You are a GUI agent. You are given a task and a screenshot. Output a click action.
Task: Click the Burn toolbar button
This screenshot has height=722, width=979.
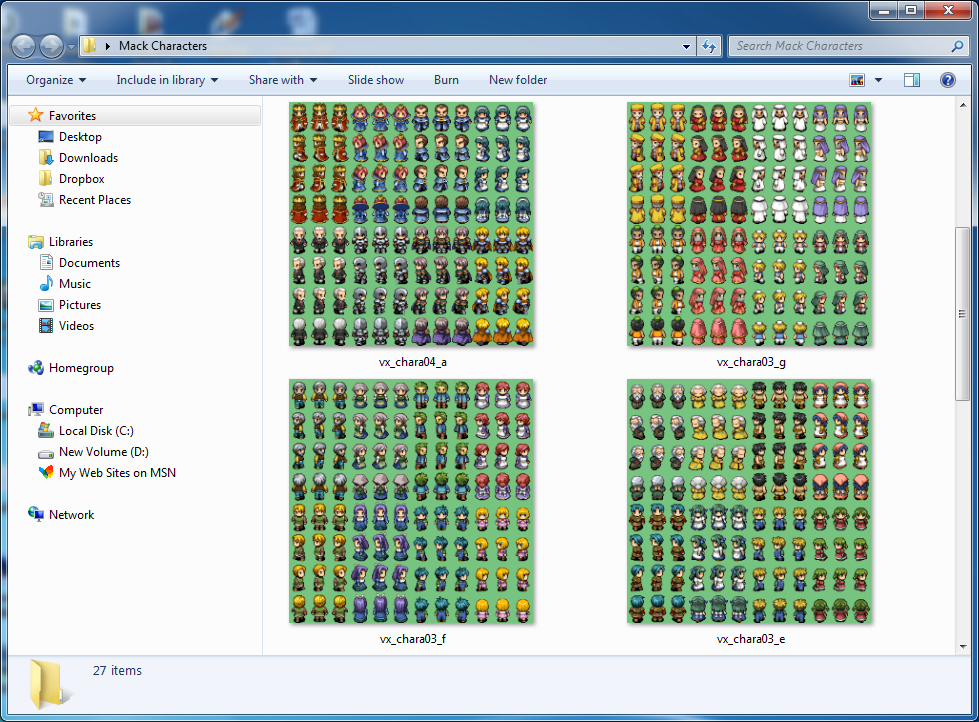point(446,80)
